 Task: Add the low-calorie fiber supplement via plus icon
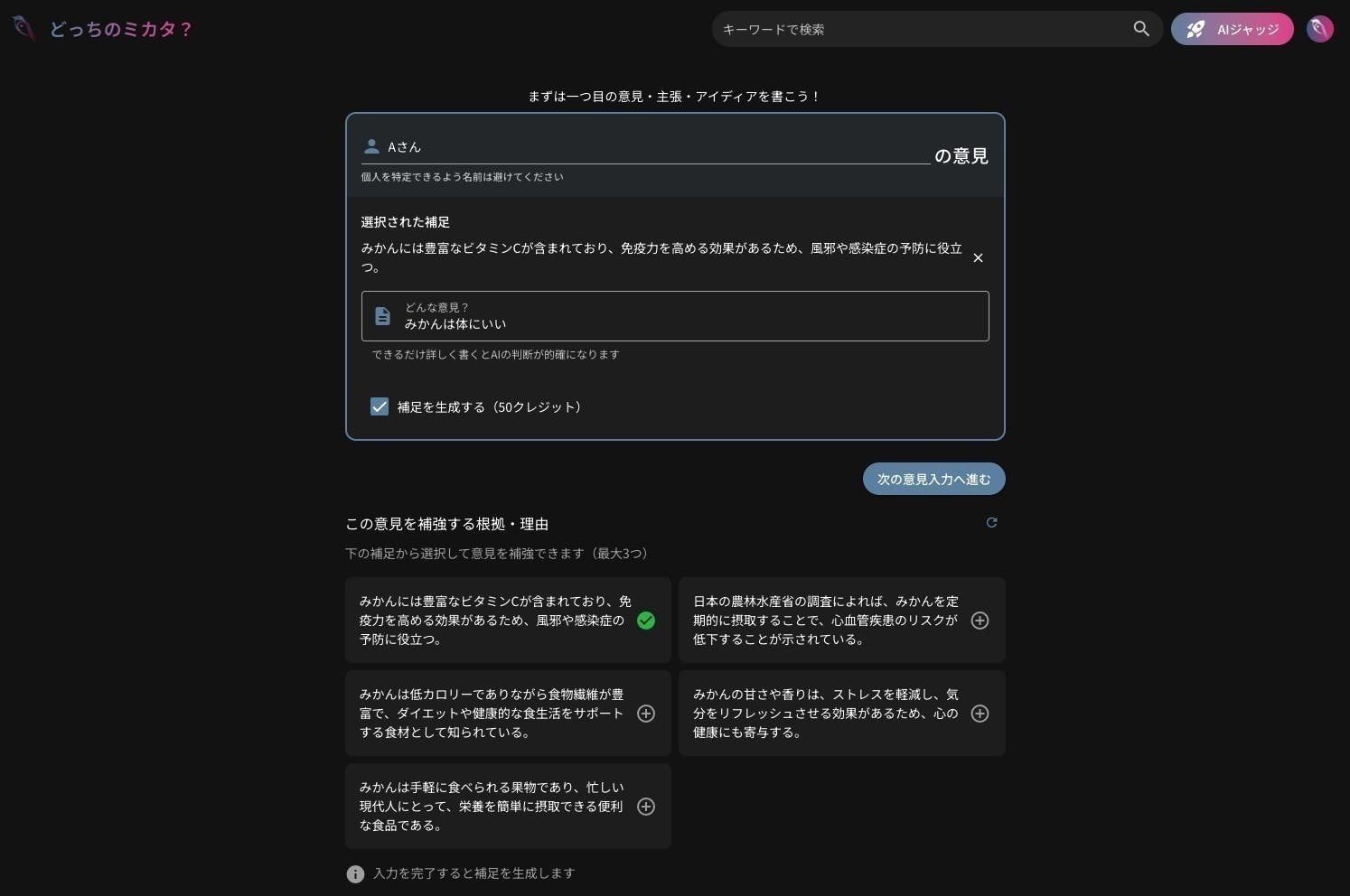tap(646, 714)
